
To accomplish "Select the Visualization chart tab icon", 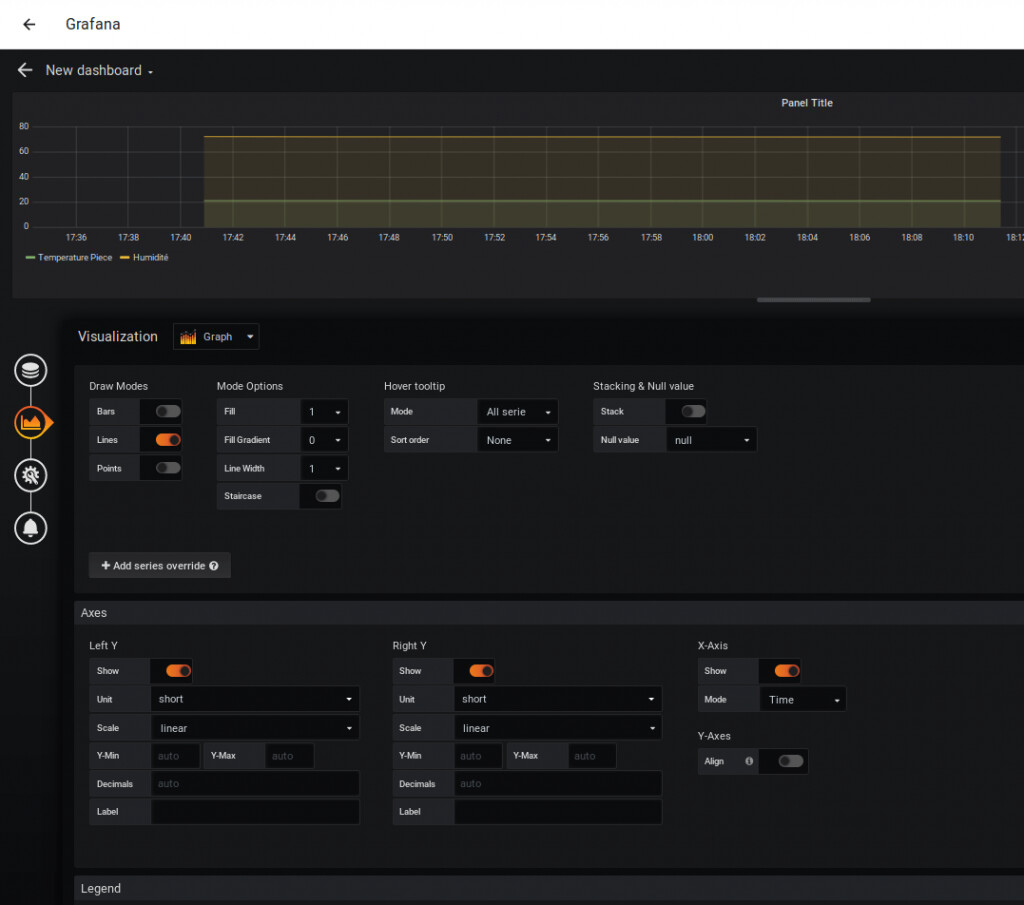I will click(x=31, y=423).
